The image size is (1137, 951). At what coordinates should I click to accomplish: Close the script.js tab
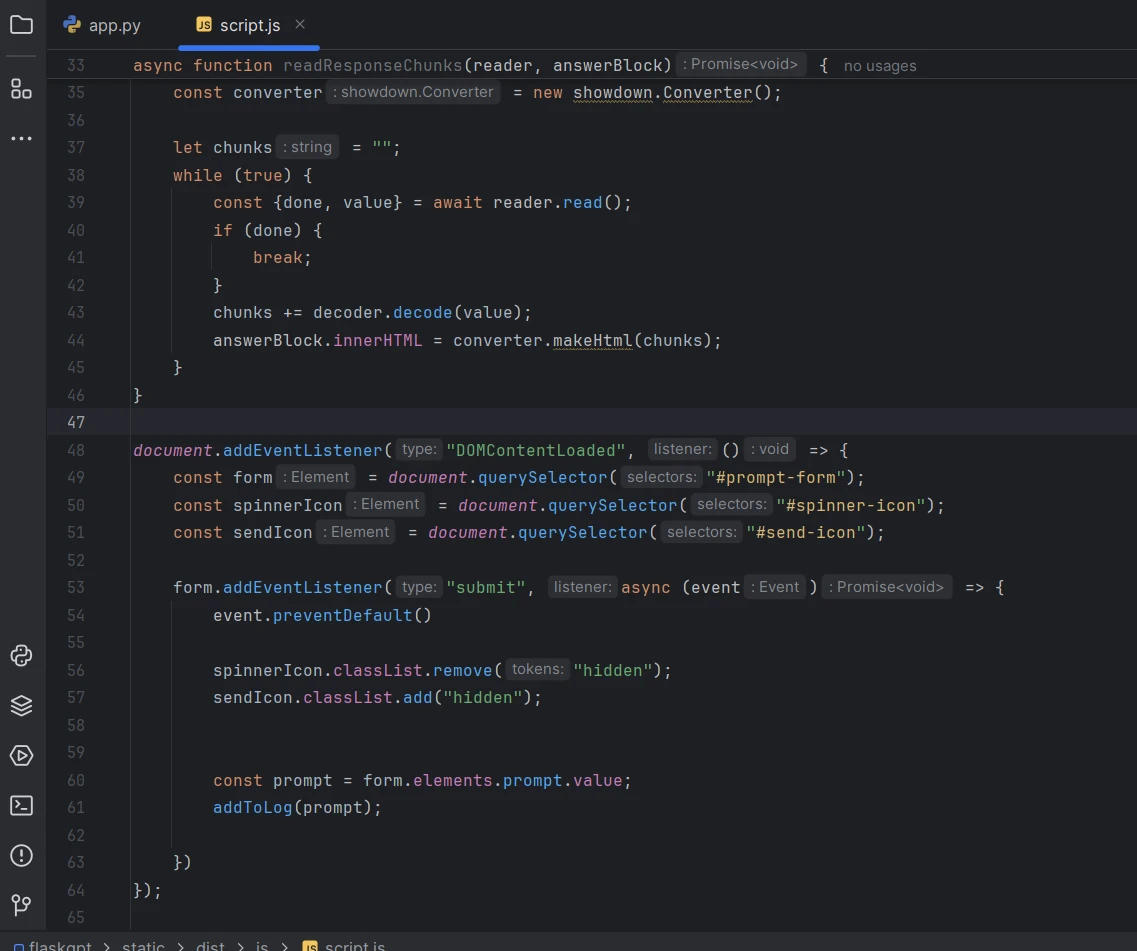[300, 24]
